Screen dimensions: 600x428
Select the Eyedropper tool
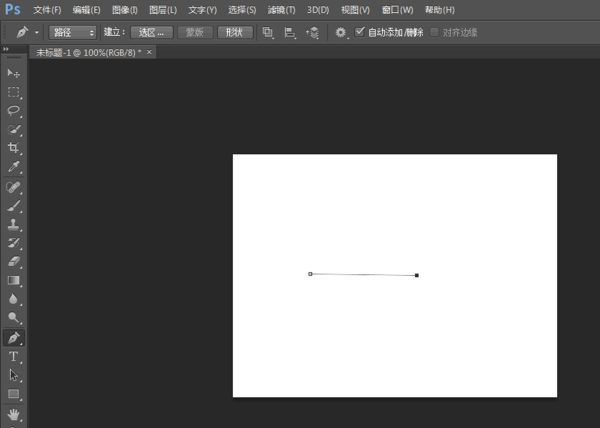pos(13,166)
